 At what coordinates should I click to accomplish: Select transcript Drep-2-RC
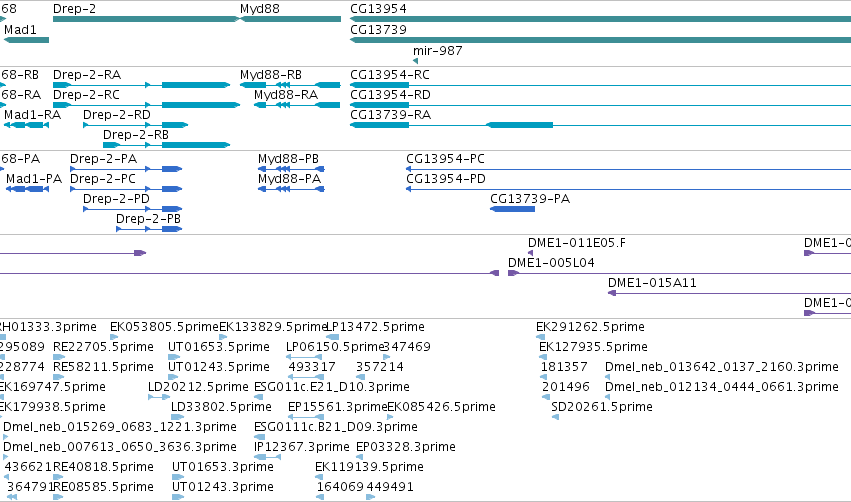click(86, 94)
